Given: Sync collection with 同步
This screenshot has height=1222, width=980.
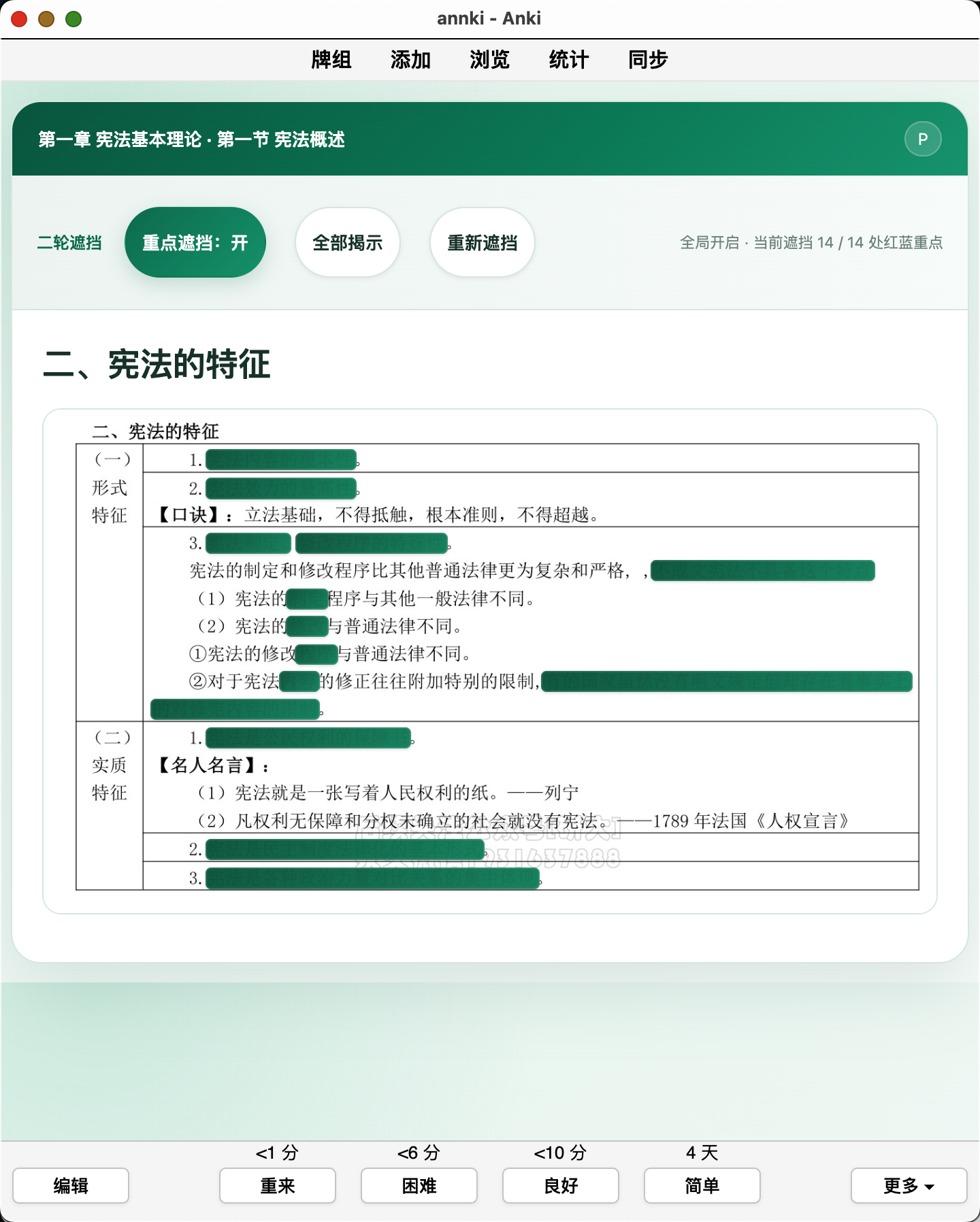Looking at the screenshot, I should click(647, 60).
